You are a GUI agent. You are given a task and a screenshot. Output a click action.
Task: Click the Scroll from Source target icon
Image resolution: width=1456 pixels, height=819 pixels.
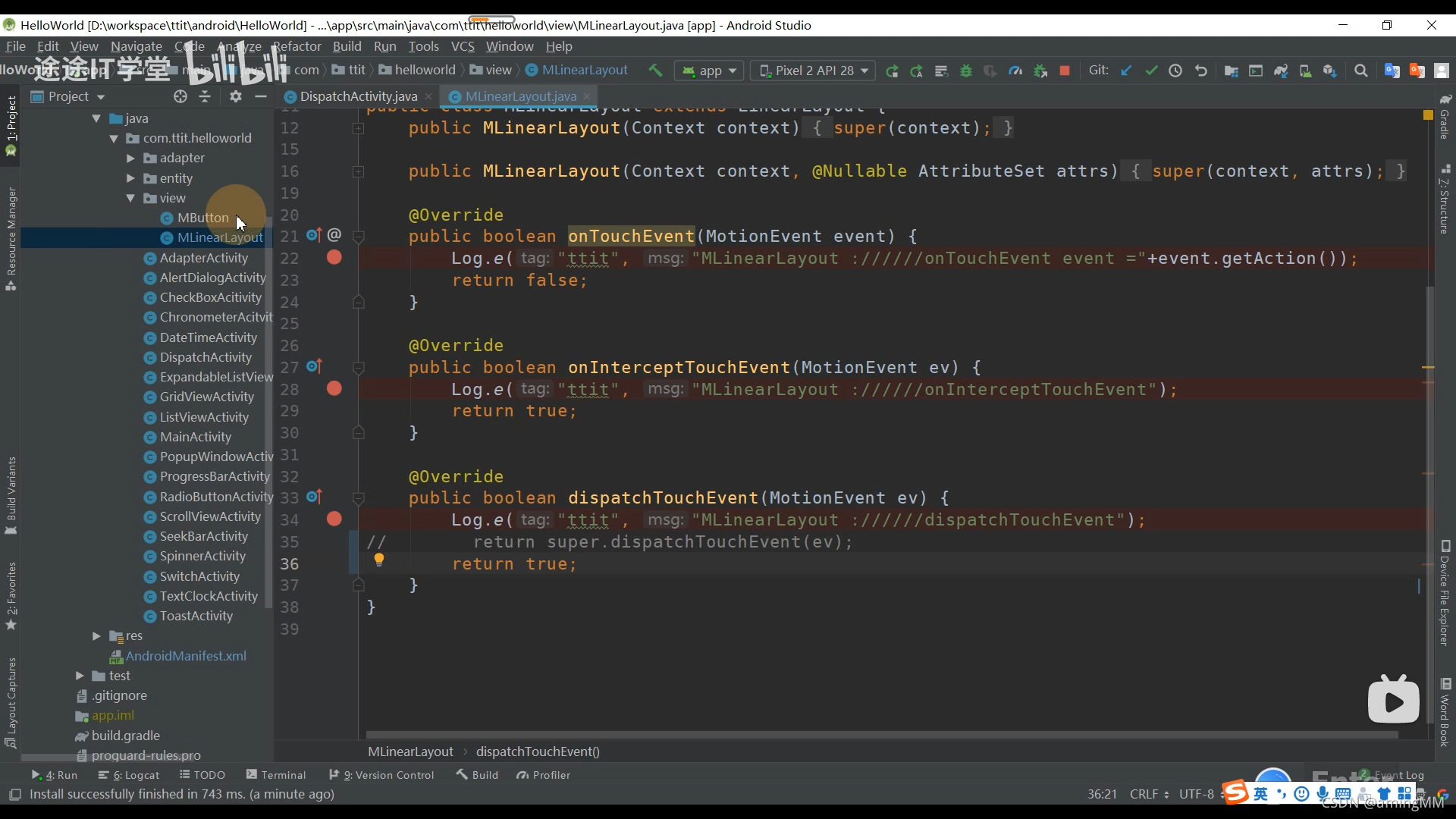tap(180, 96)
